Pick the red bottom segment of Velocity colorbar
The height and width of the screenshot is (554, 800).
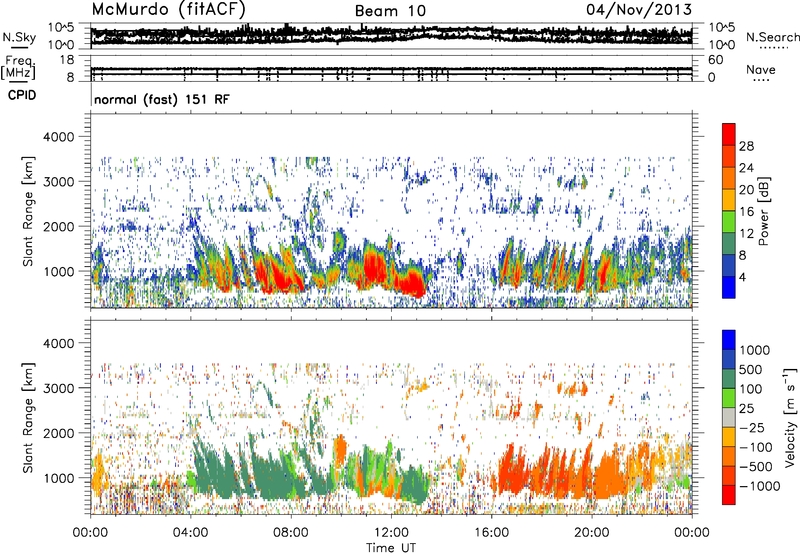pyautogui.click(x=729, y=495)
